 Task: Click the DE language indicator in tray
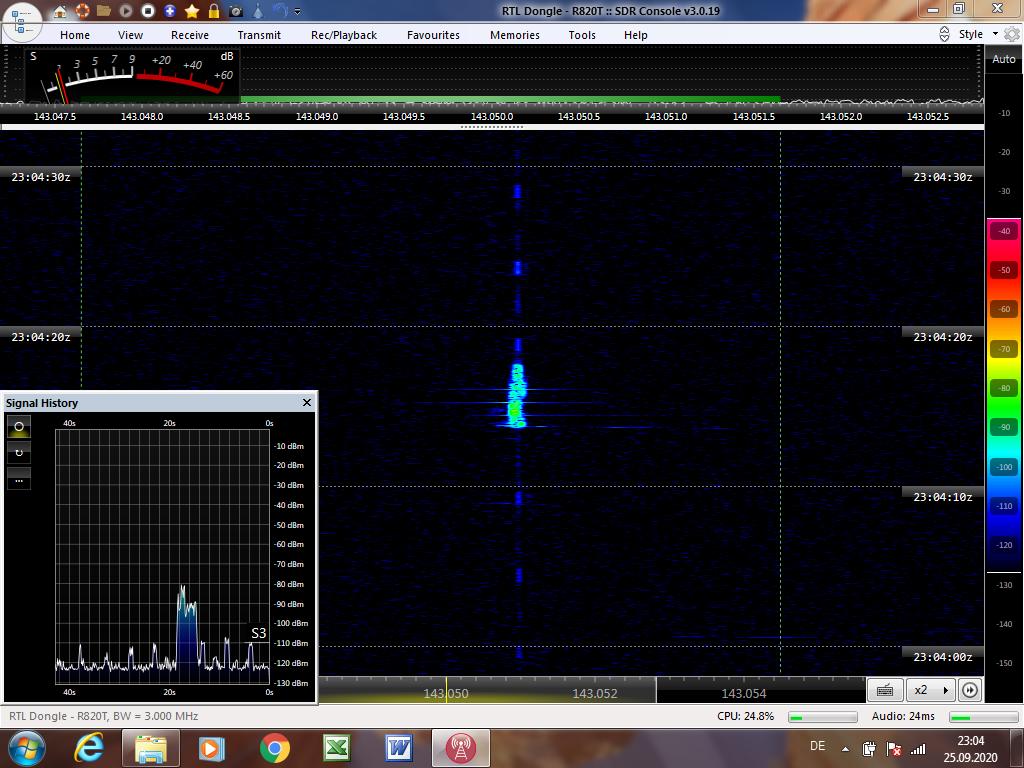(x=817, y=746)
